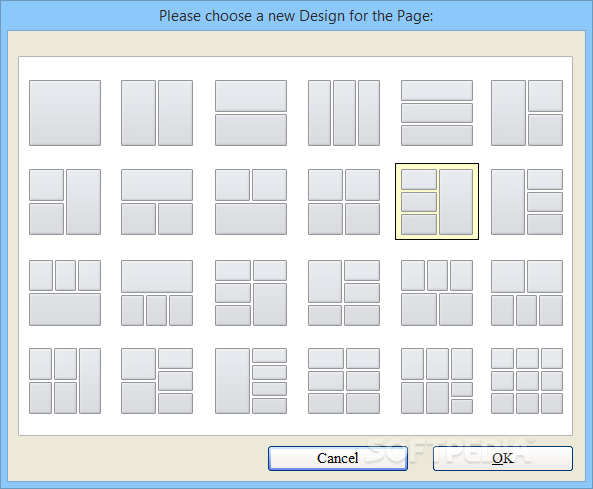Select the three-by-three grid layout
This screenshot has width=593, height=489.
pos(527,381)
